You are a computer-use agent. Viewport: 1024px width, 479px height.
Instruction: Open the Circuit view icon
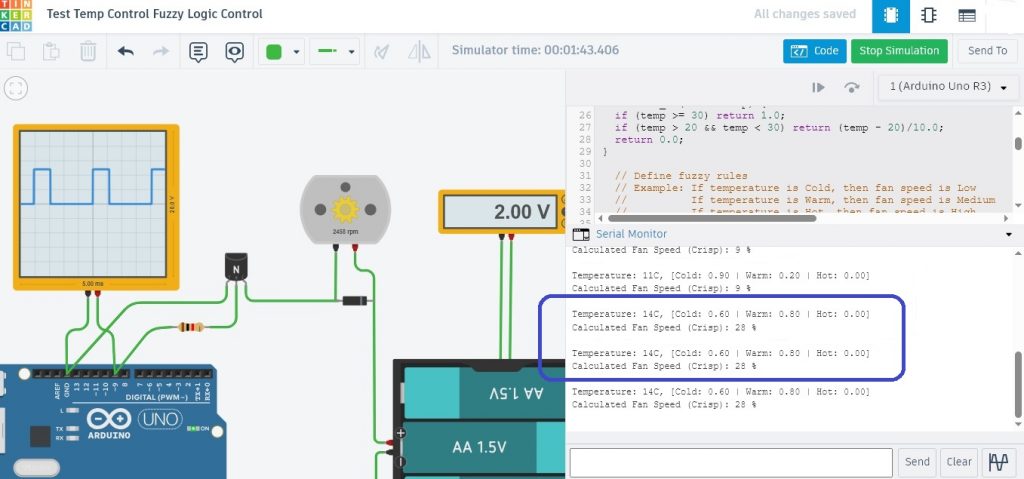(x=891, y=16)
